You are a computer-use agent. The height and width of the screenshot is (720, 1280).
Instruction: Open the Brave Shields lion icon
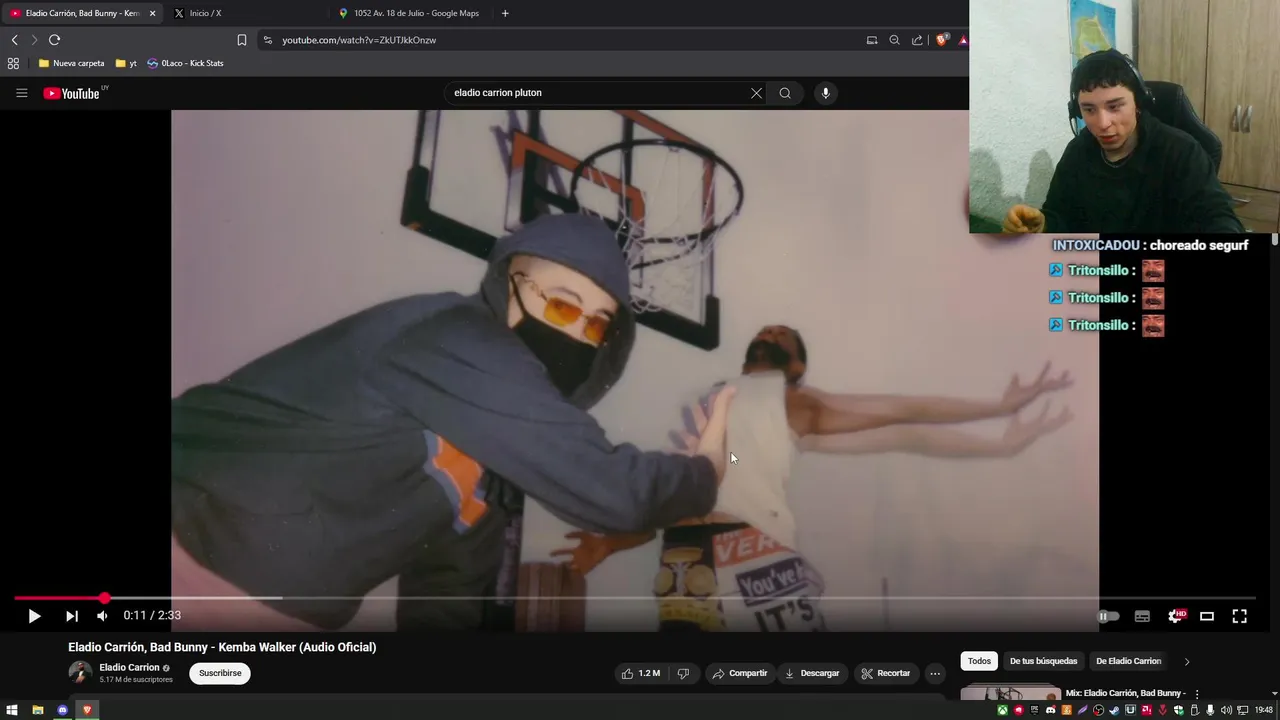click(942, 40)
